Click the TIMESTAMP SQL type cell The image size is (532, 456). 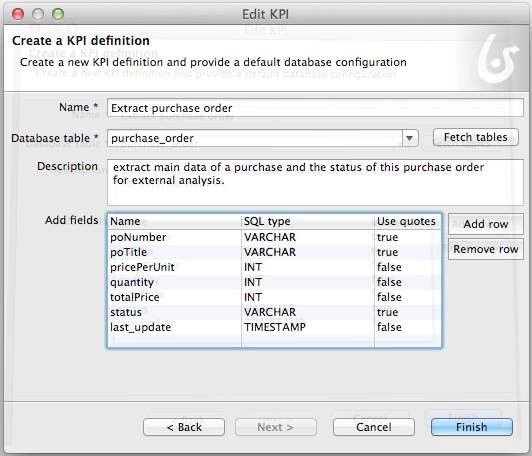[308, 327]
